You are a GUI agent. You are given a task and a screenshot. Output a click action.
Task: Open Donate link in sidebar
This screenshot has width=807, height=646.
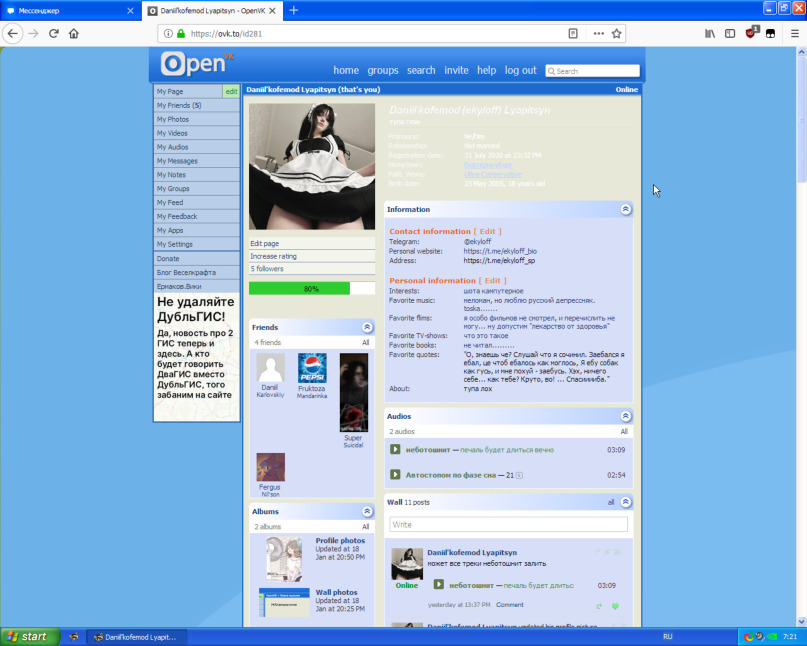click(x=197, y=258)
